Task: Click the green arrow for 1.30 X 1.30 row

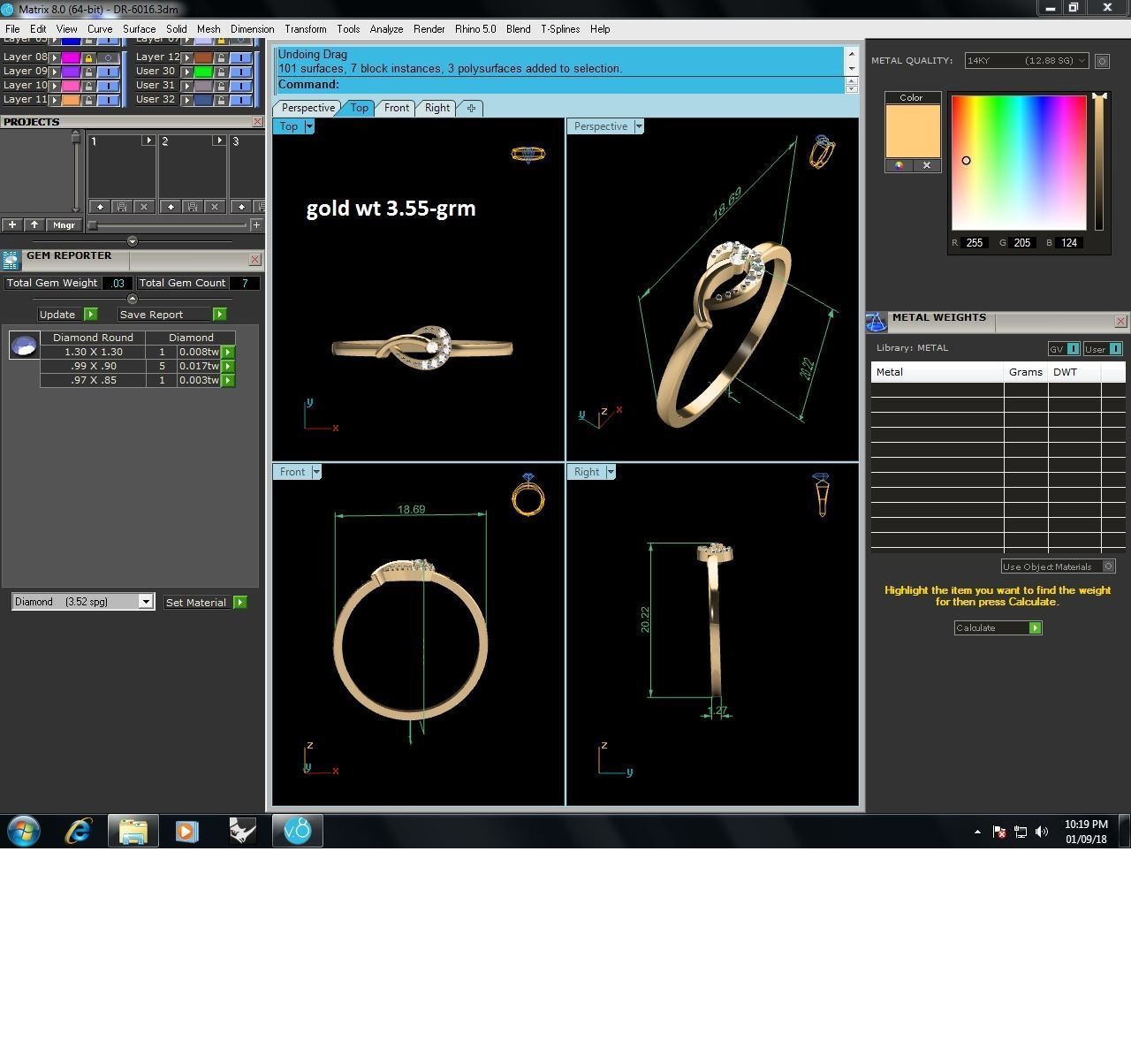Action: 228,352
